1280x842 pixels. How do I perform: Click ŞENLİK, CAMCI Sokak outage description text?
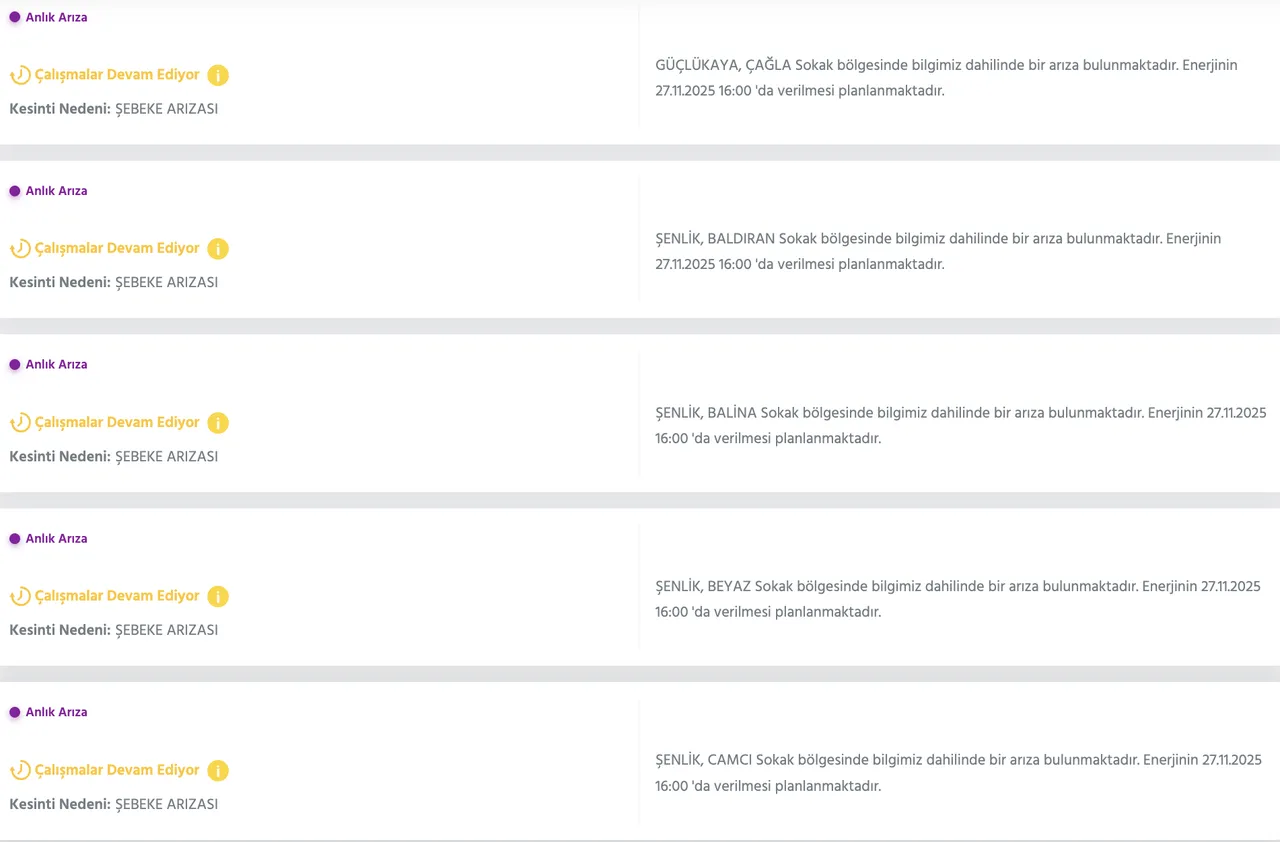pos(958,772)
